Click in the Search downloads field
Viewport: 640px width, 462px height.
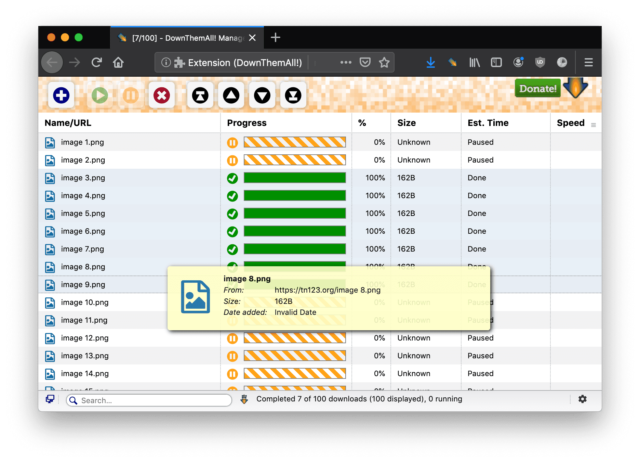150,400
